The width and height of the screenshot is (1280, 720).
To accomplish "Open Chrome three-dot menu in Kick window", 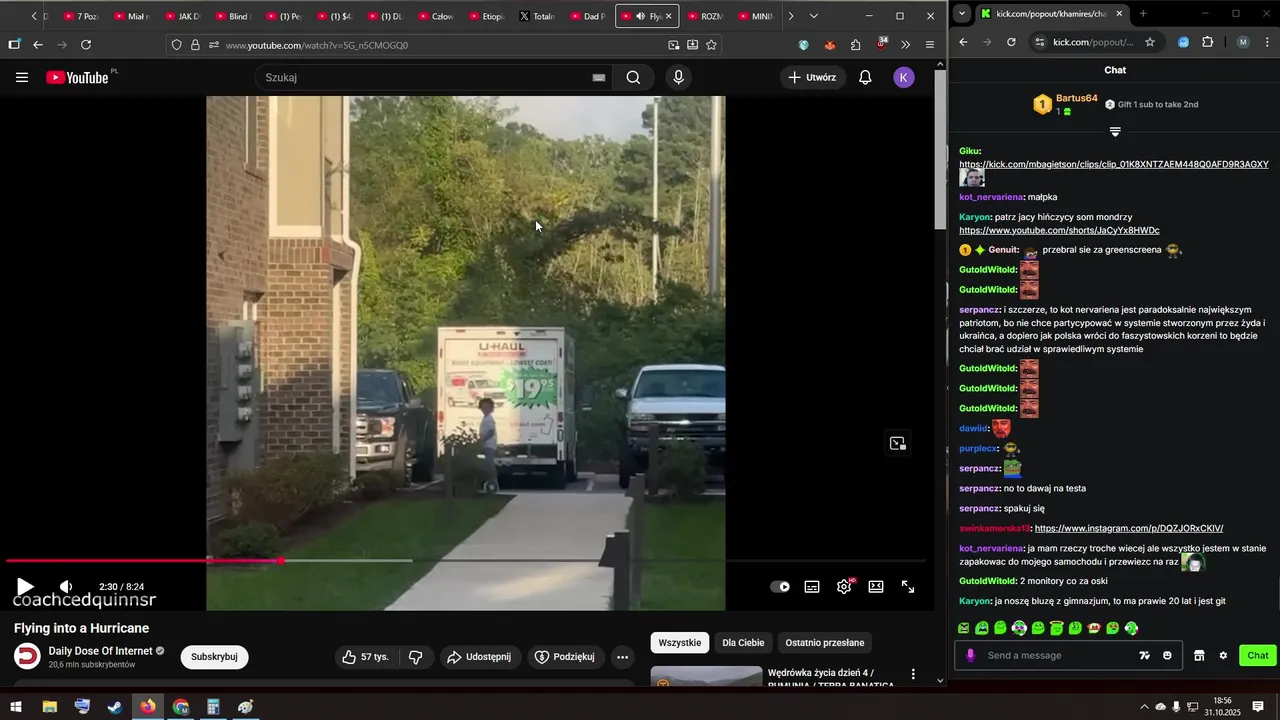I will (1267, 42).
